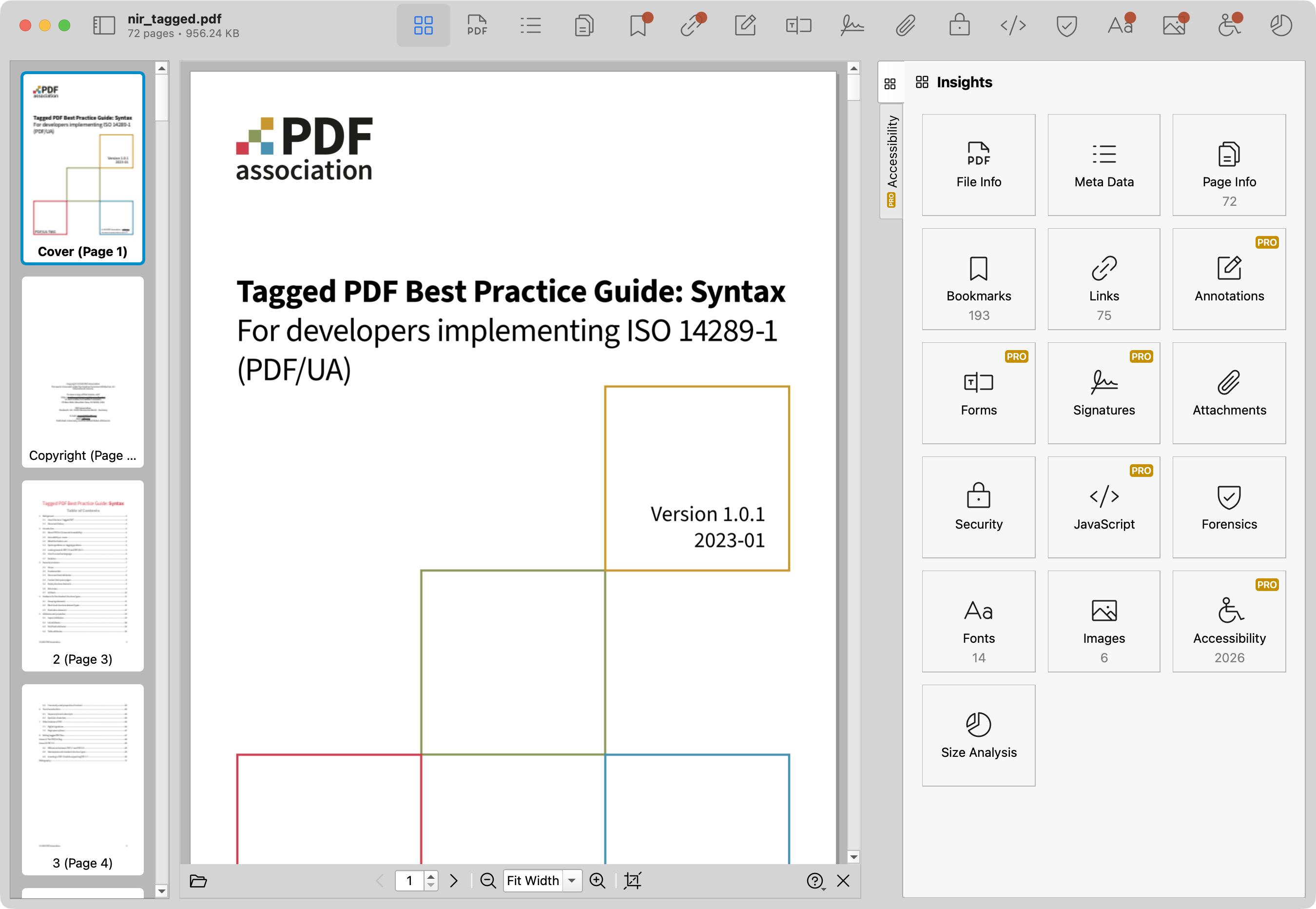Image resolution: width=1316 pixels, height=909 pixels.
Task: Open the JavaScript PRO card
Action: coord(1103,508)
